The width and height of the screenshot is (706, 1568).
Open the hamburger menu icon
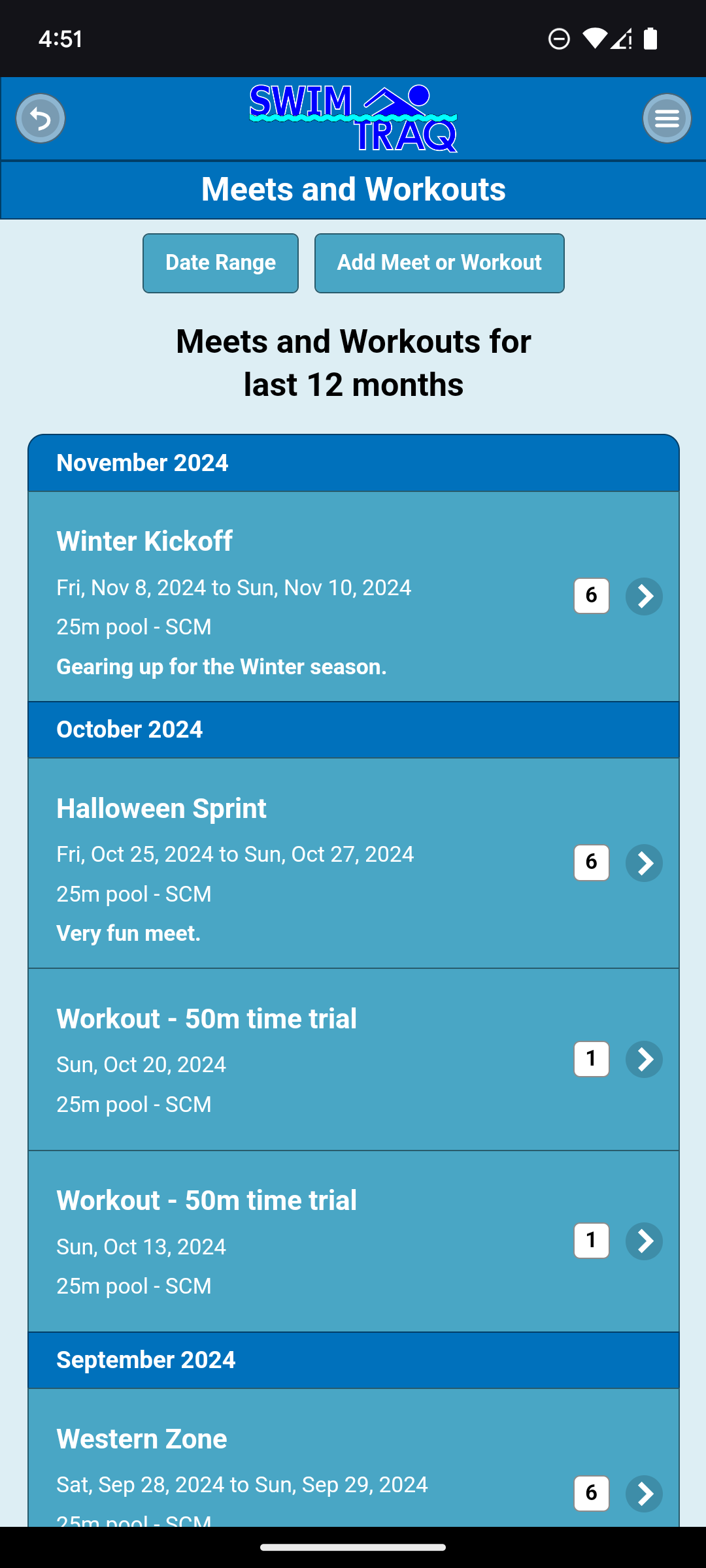click(x=666, y=118)
